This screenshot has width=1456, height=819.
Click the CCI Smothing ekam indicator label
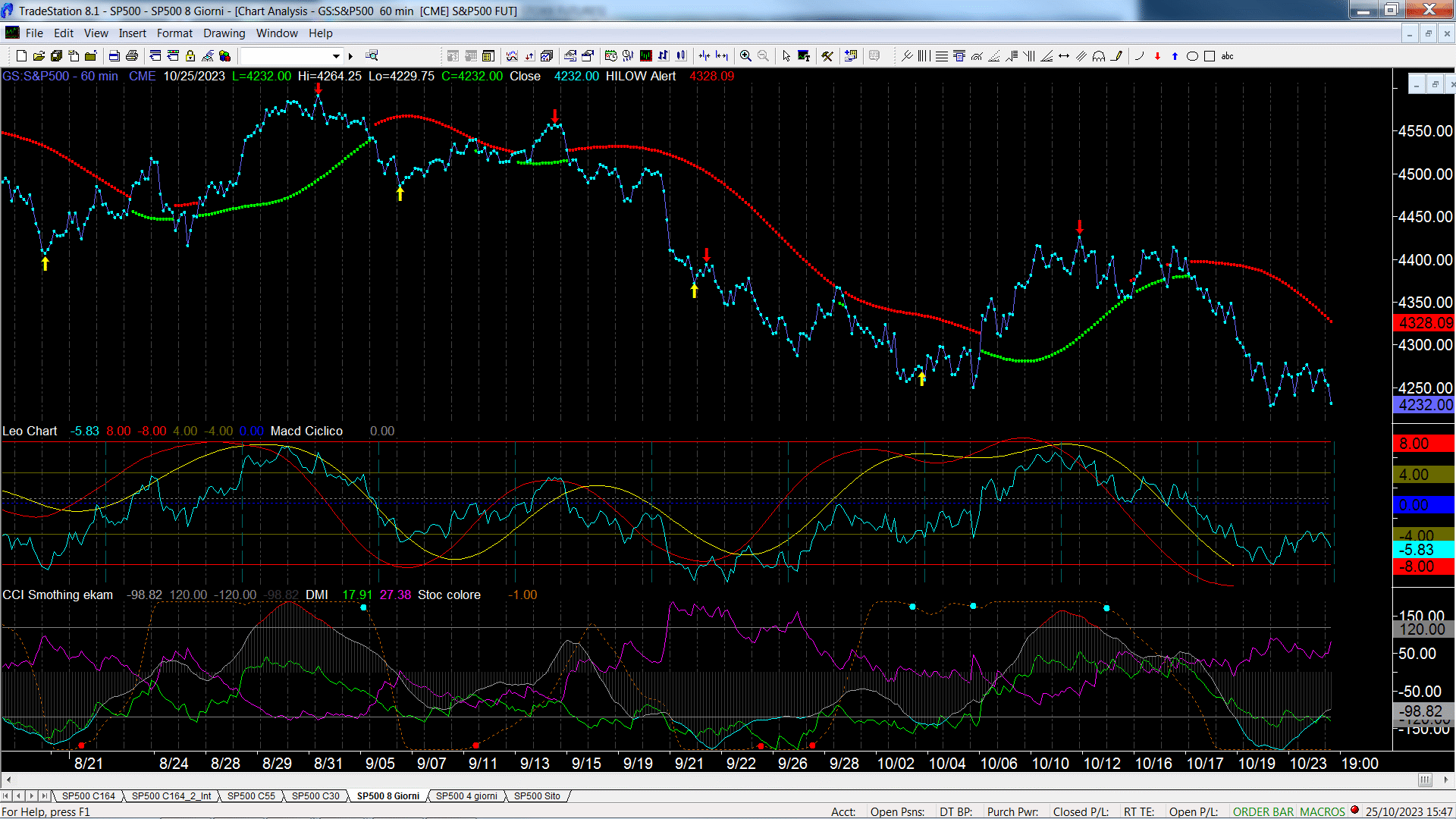(58, 595)
